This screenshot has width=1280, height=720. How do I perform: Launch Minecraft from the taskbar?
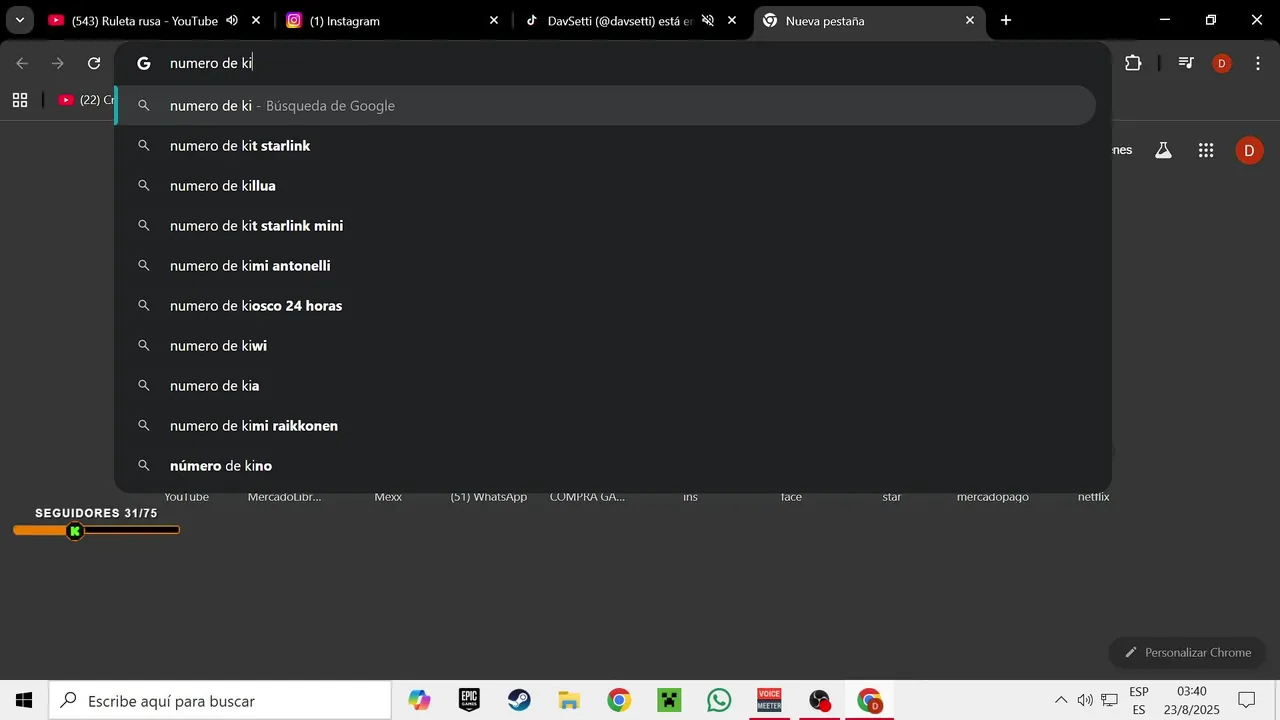coord(669,700)
